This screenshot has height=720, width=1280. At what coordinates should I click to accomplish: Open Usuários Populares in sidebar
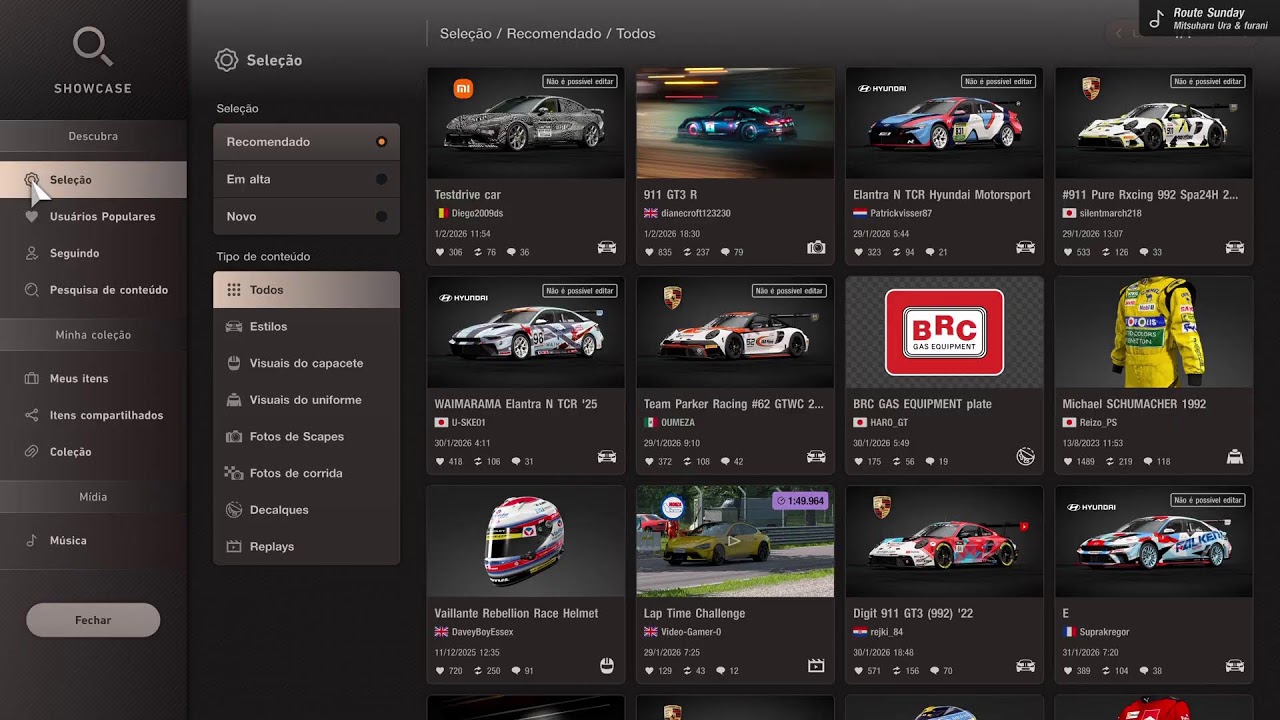(93, 216)
